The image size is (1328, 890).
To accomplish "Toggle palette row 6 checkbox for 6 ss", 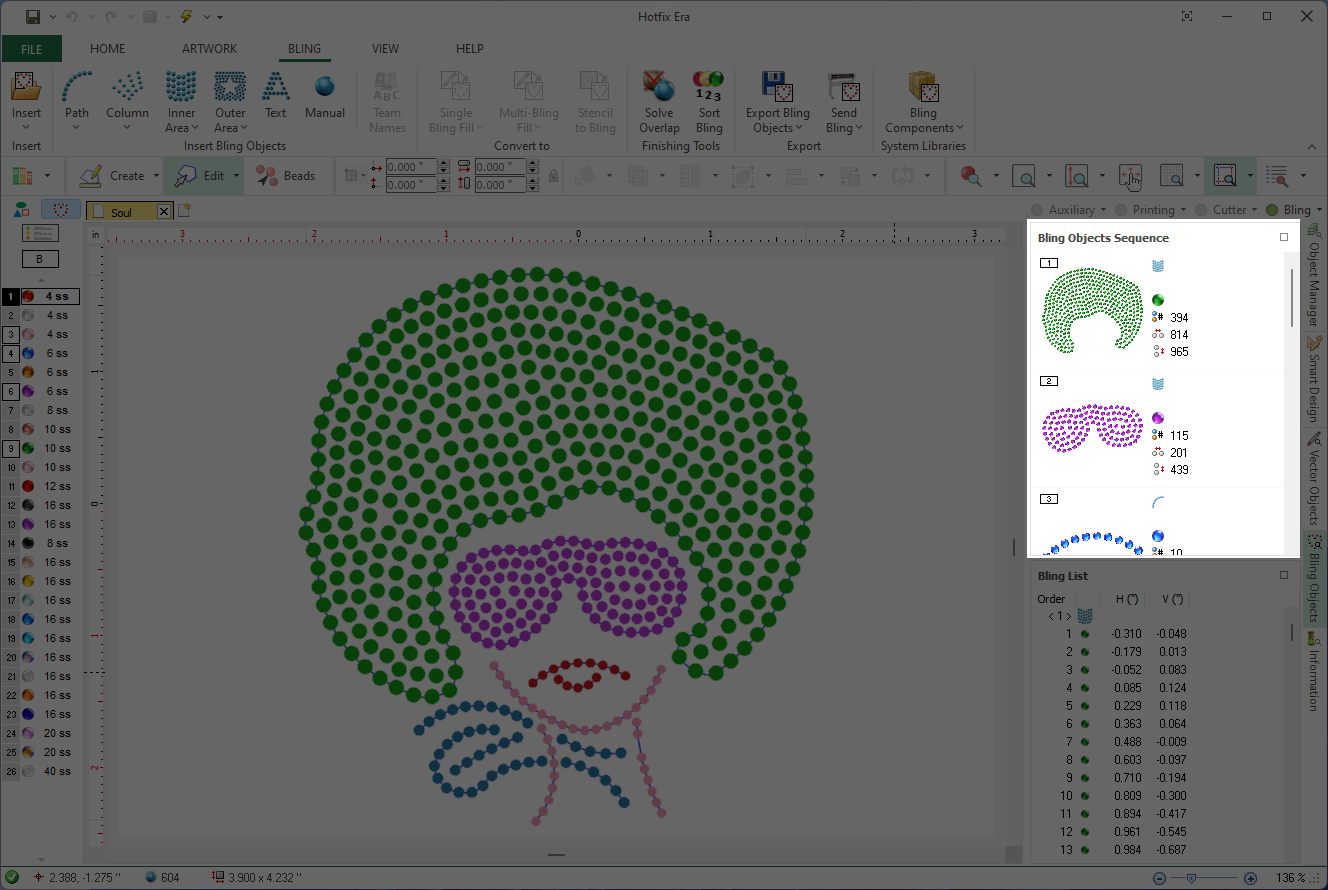I will point(10,391).
